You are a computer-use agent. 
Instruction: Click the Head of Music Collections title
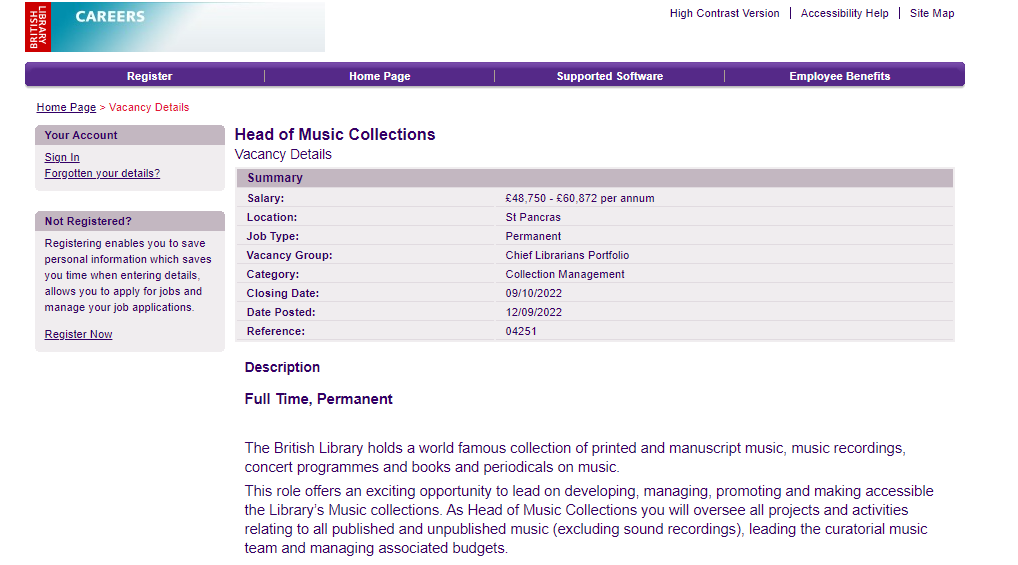[x=335, y=134]
